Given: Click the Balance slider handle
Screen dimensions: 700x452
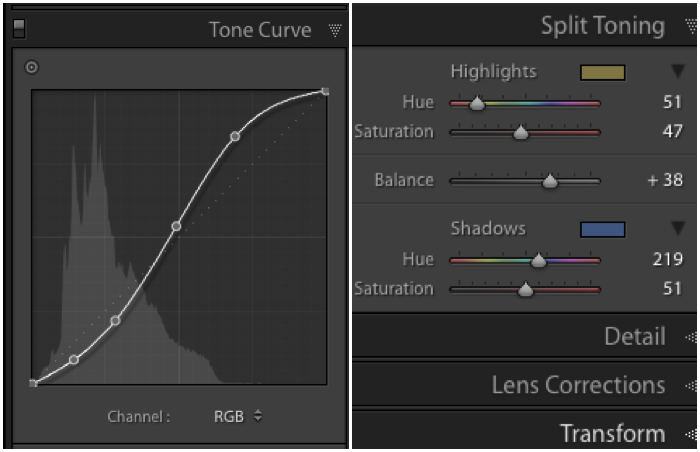Looking at the screenshot, I should 549,181.
